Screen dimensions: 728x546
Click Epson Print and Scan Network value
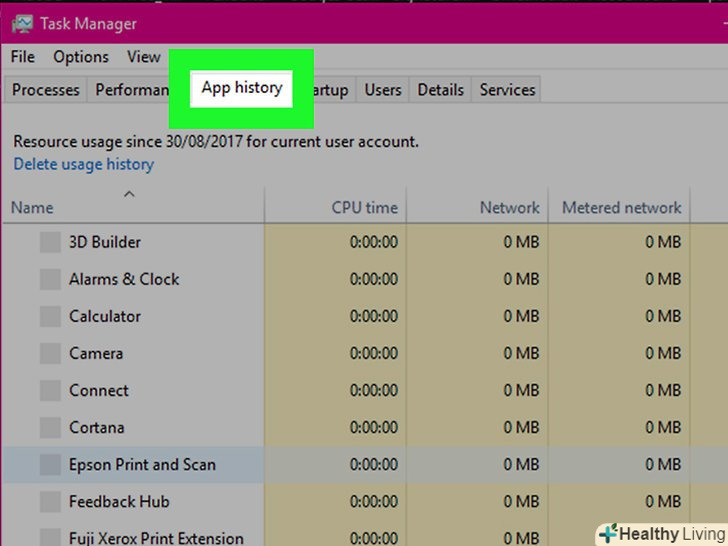tap(521, 465)
